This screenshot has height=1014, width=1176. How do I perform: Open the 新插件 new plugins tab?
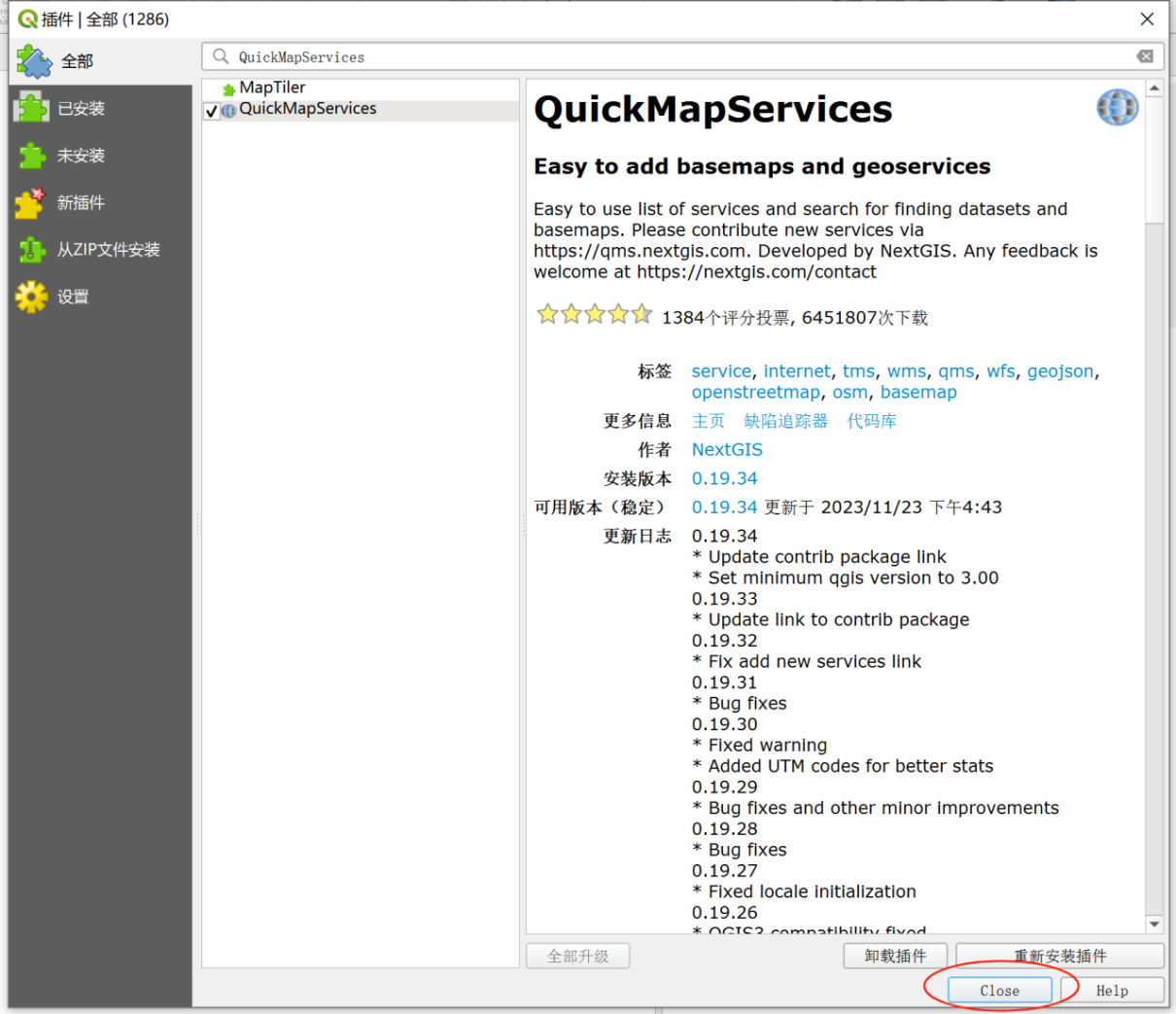point(100,203)
